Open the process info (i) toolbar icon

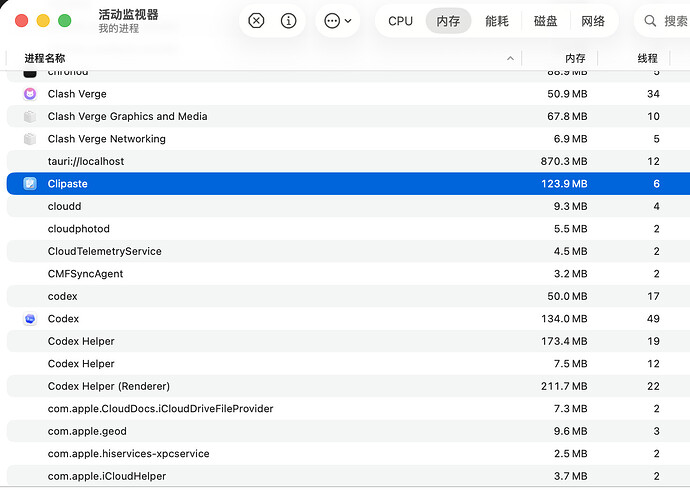pos(288,21)
